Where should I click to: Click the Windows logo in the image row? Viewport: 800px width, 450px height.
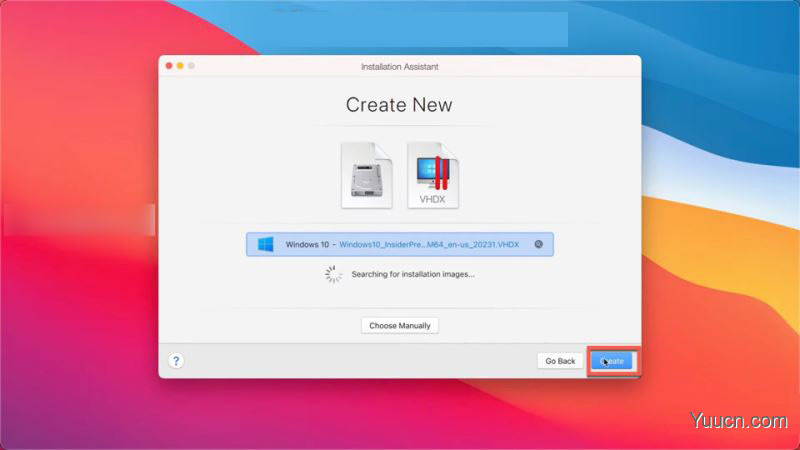click(265, 244)
